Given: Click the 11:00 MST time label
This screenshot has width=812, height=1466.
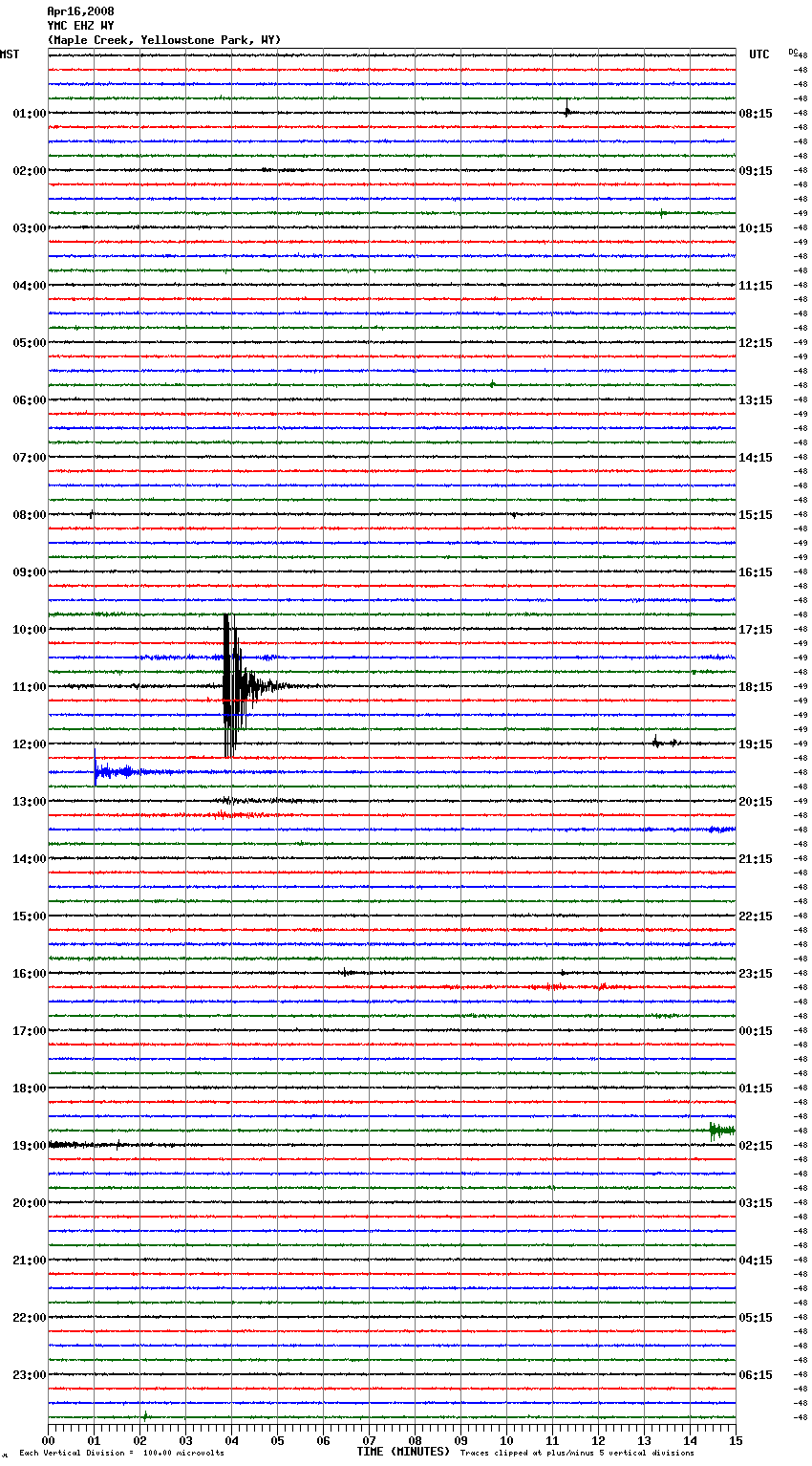Looking at the screenshot, I should click(29, 687).
